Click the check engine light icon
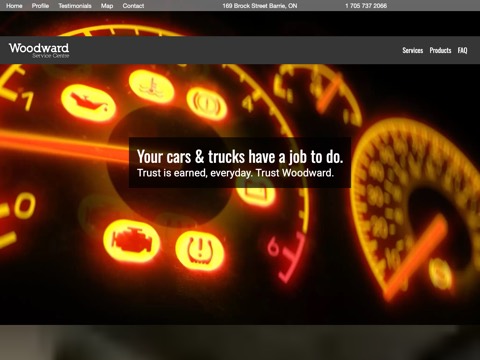 click(x=131, y=241)
